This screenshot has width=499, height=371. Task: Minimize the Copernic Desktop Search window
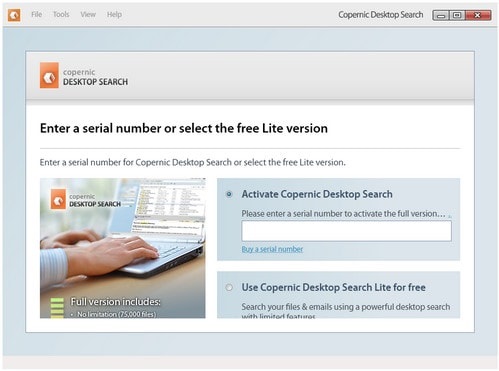point(441,15)
